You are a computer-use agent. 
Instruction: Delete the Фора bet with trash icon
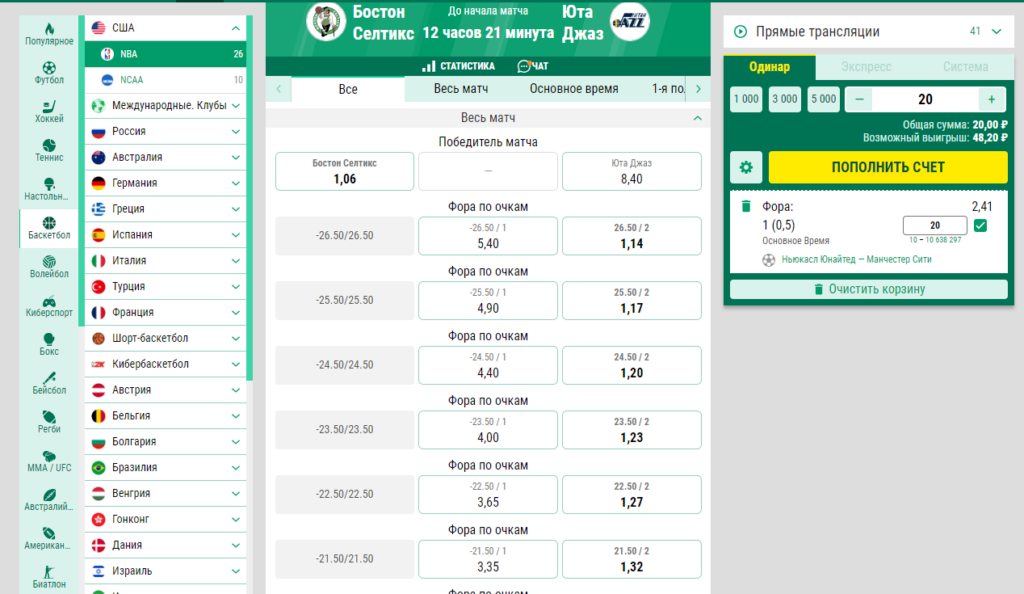pos(746,206)
